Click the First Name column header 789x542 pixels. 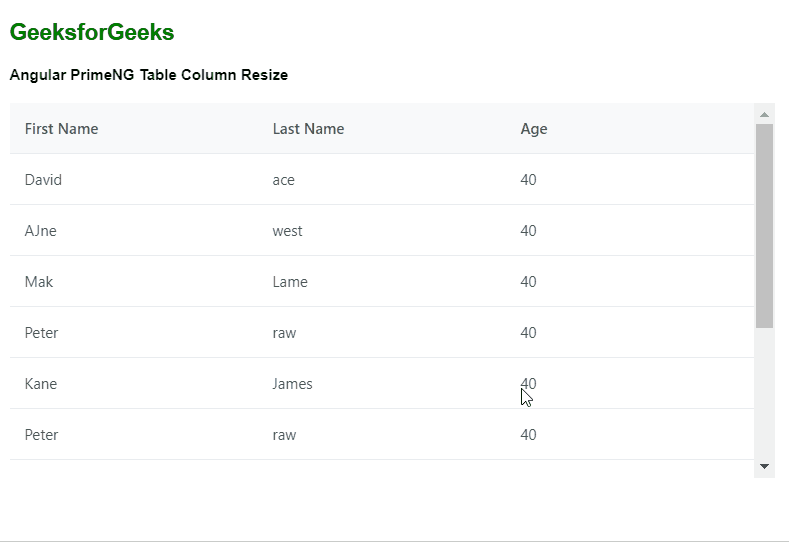[x=62, y=129]
